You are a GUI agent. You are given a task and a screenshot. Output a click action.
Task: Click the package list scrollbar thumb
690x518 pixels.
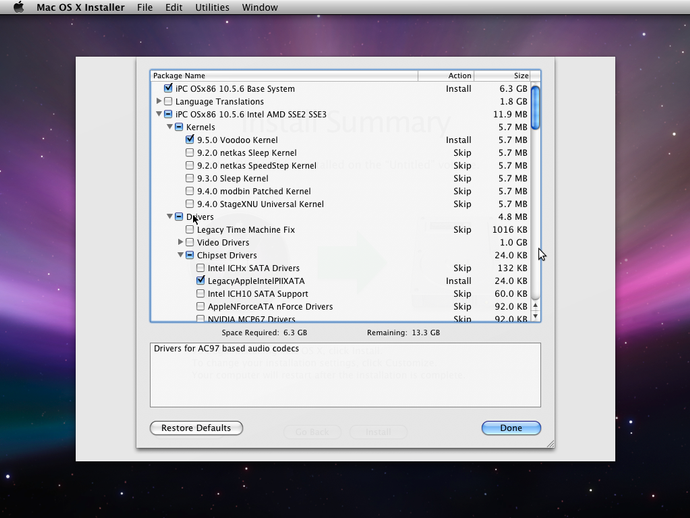(x=536, y=108)
